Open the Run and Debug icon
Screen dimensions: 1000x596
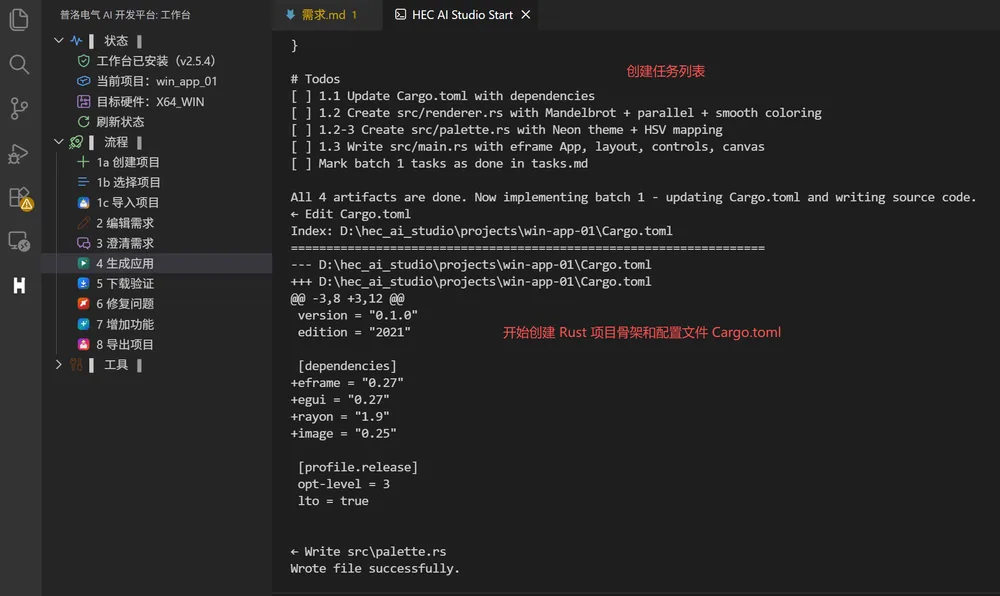click(x=18, y=154)
